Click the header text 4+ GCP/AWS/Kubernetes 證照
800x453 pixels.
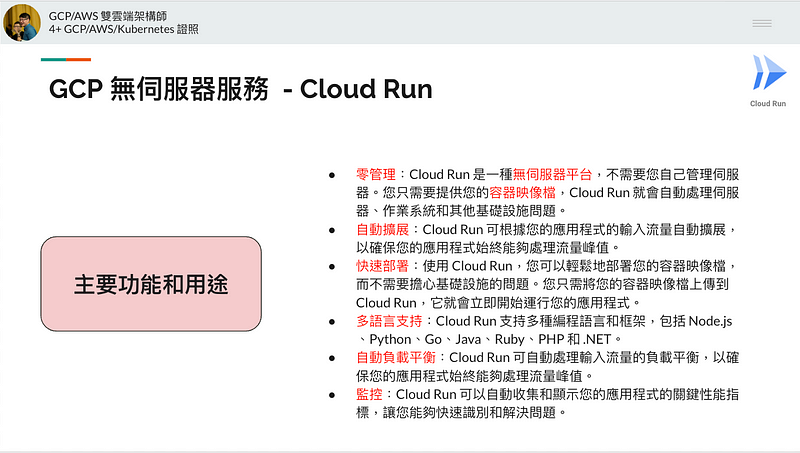point(123,30)
